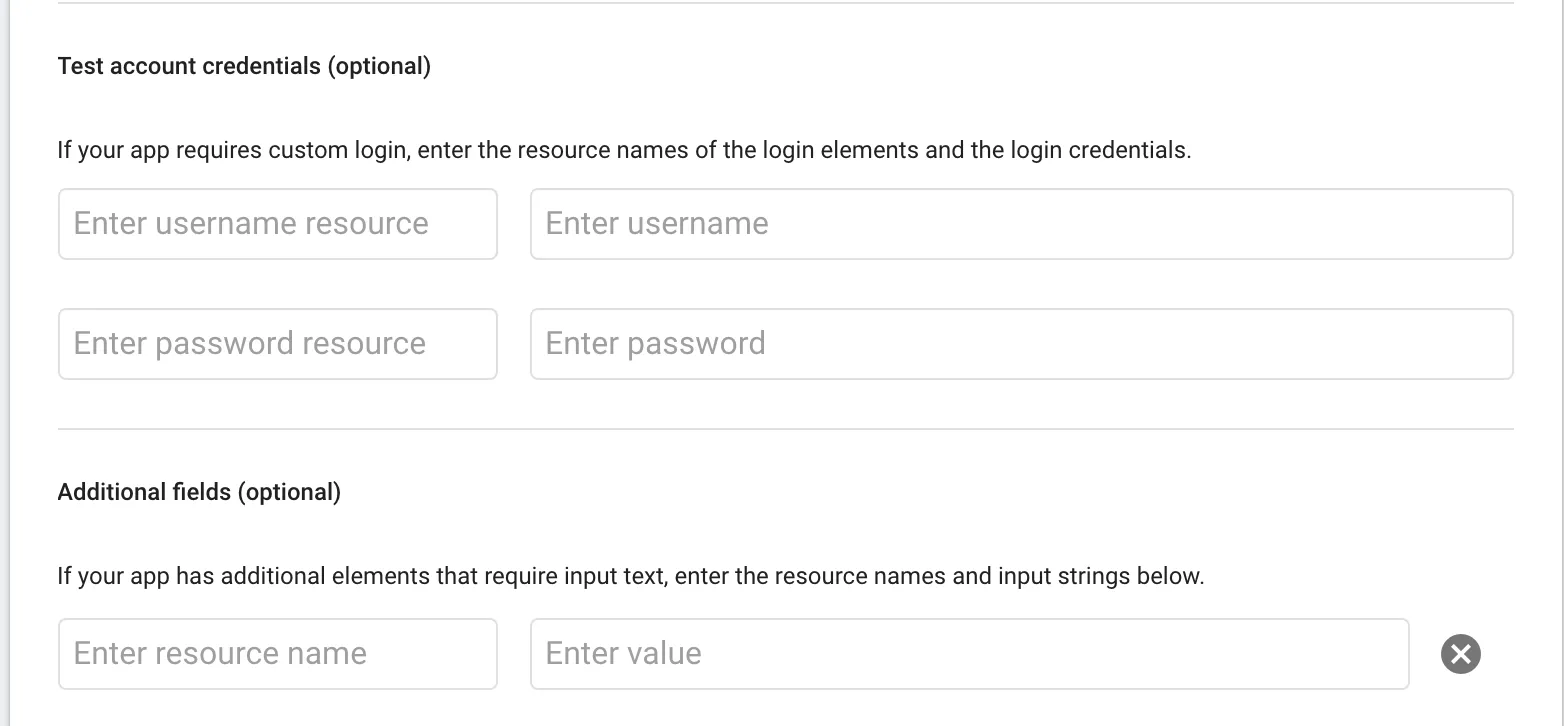
Task: Click the divider above Additional fields
Action: pyautogui.click(x=785, y=430)
